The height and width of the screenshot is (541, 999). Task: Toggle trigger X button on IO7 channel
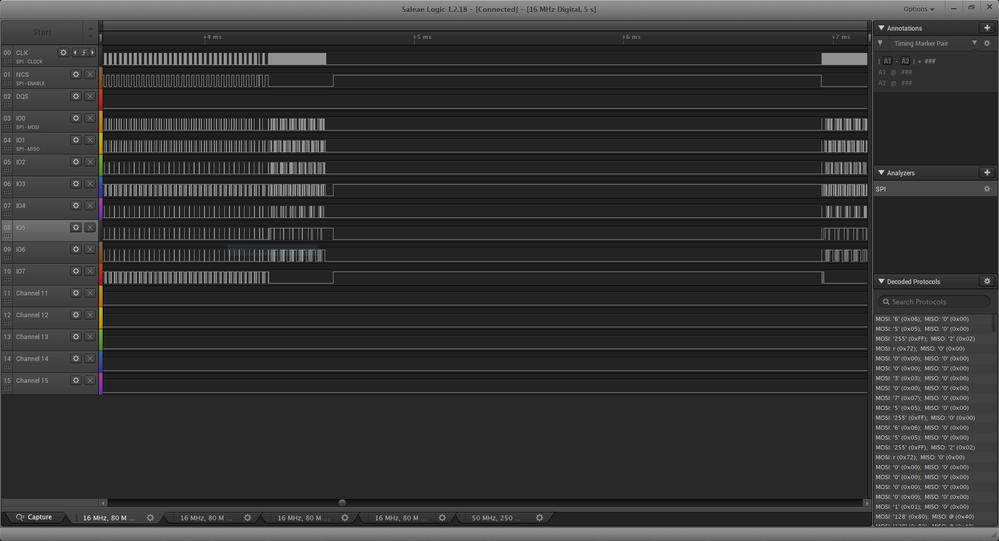[90, 271]
